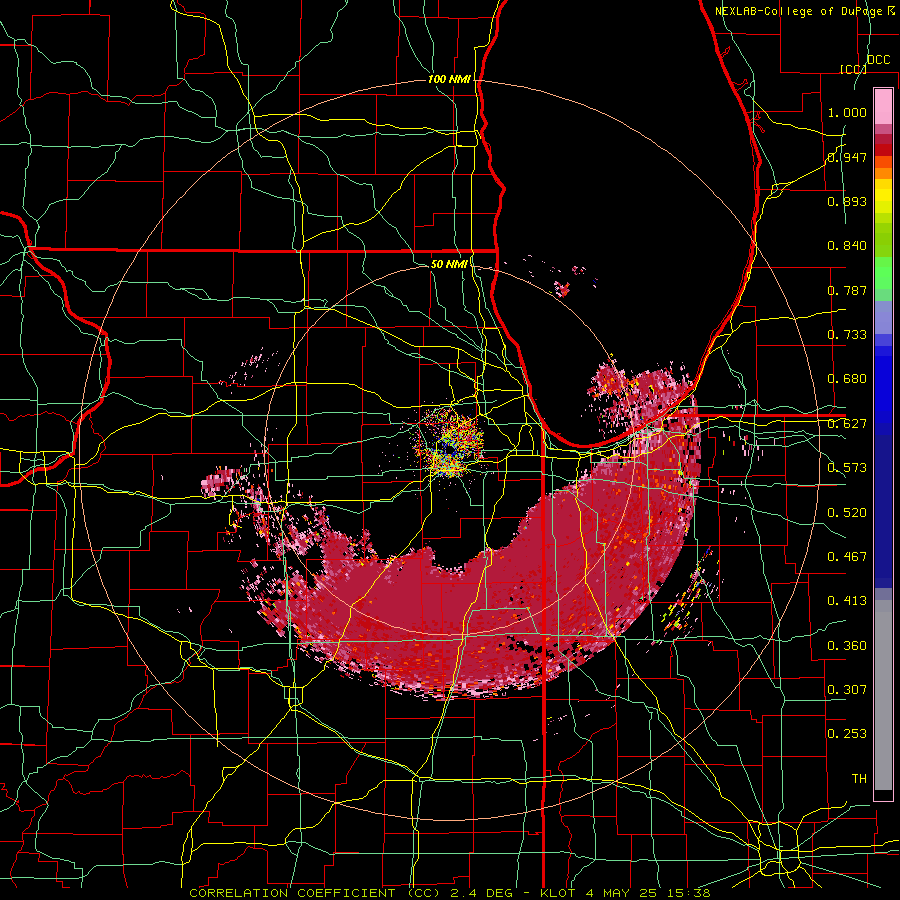The width and height of the screenshot is (900, 900).
Task: Pick the yellow segment of the color bar
Action: click(883, 196)
